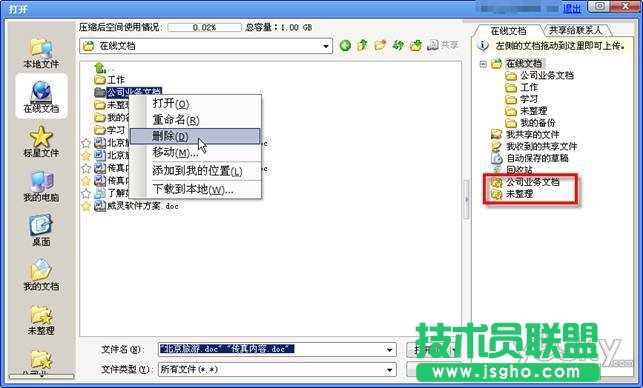
Task: Choose 下载到本地(W)... from context menu
Action: click(x=196, y=189)
